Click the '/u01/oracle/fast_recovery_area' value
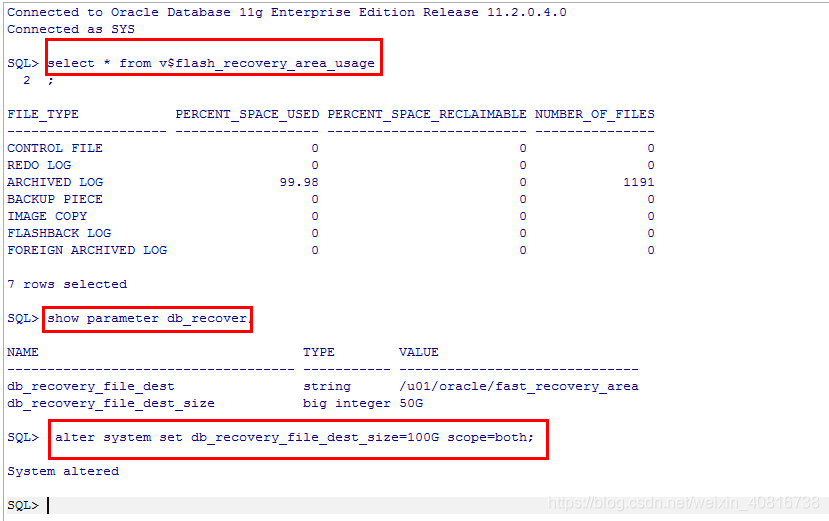829x521 pixels. click(x=519, y=386)
